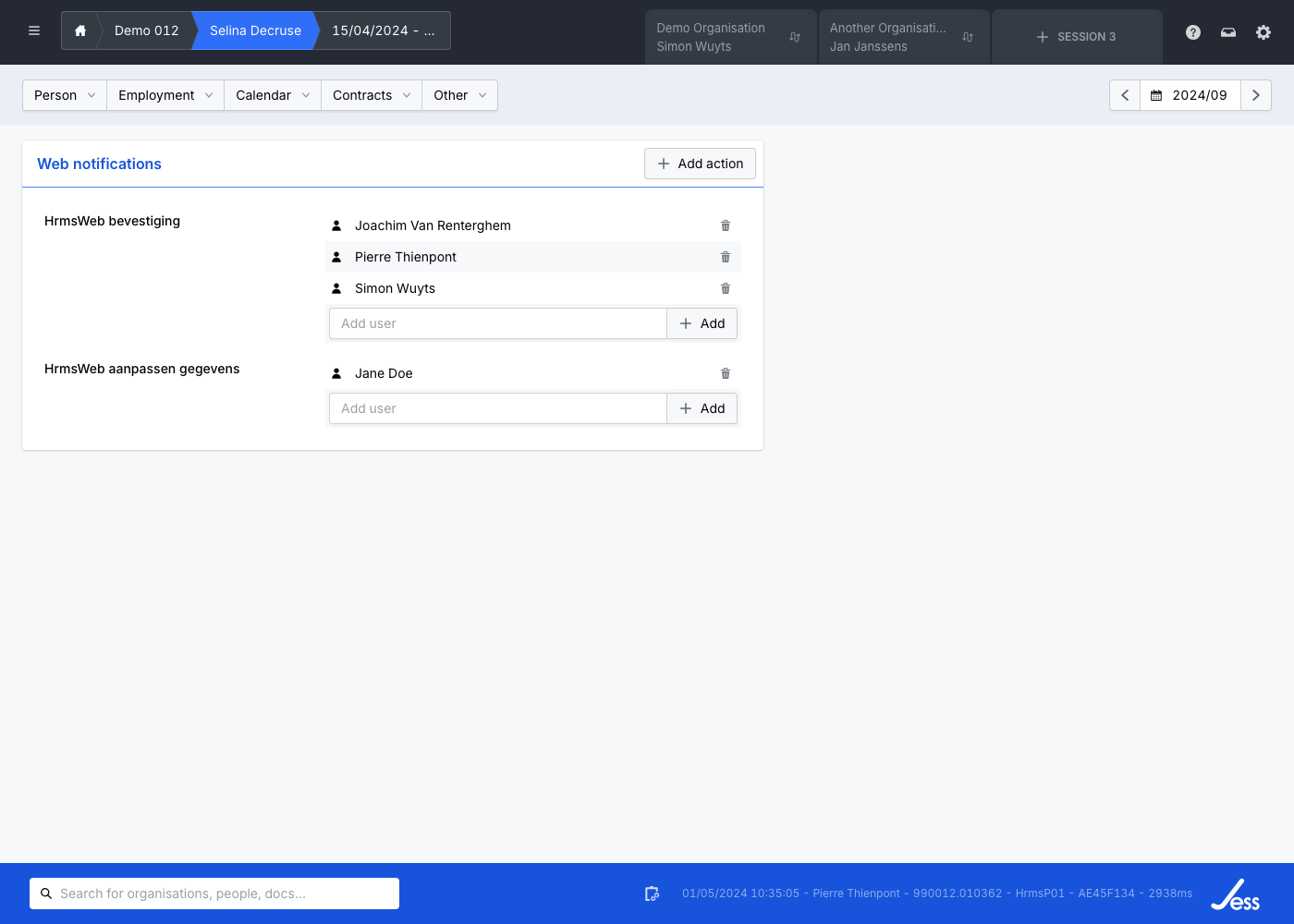The width and height of the screenshot is (1294, 924).
Task: Add user to HrmsWeb aanpassen gegevens
Action: (702, 408)
